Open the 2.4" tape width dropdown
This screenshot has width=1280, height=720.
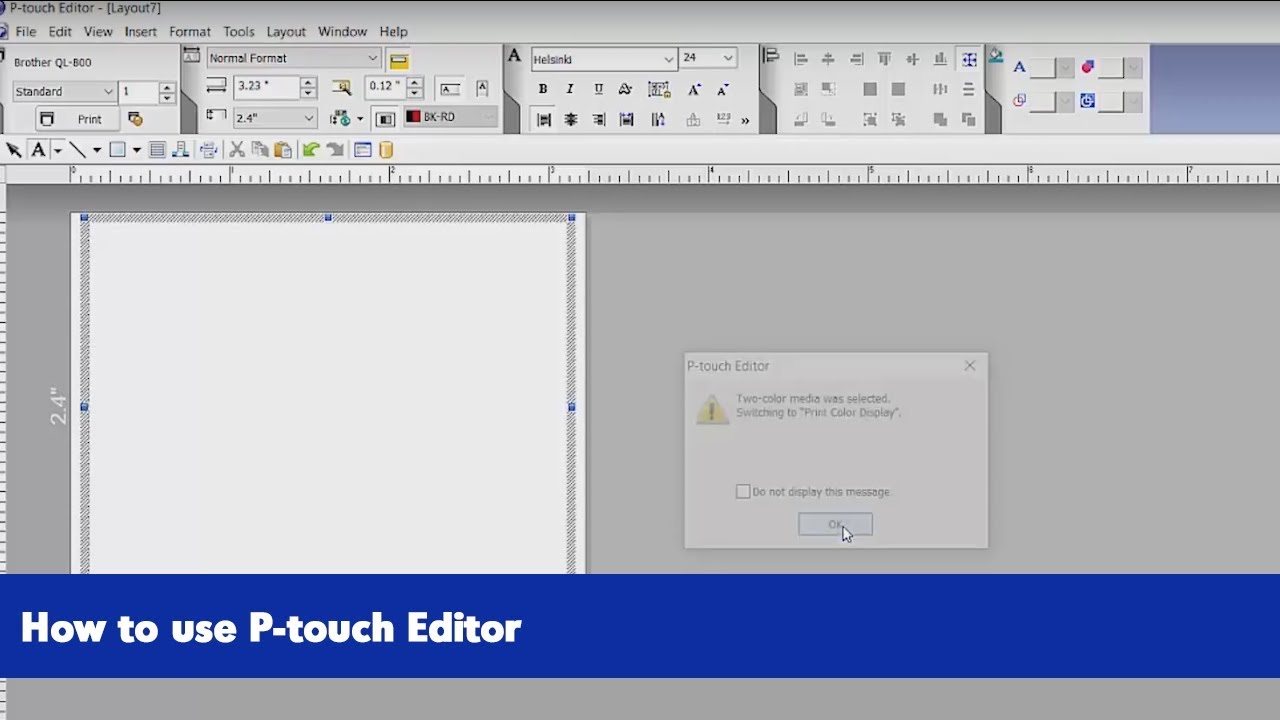click(x=275, y=118)
